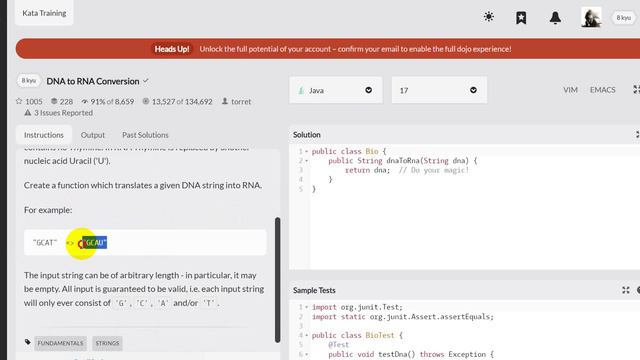Viewport: 640px width, 360px height.
Task: Collapse fold at Sample Tests line 4
Action: pos(307,336)
